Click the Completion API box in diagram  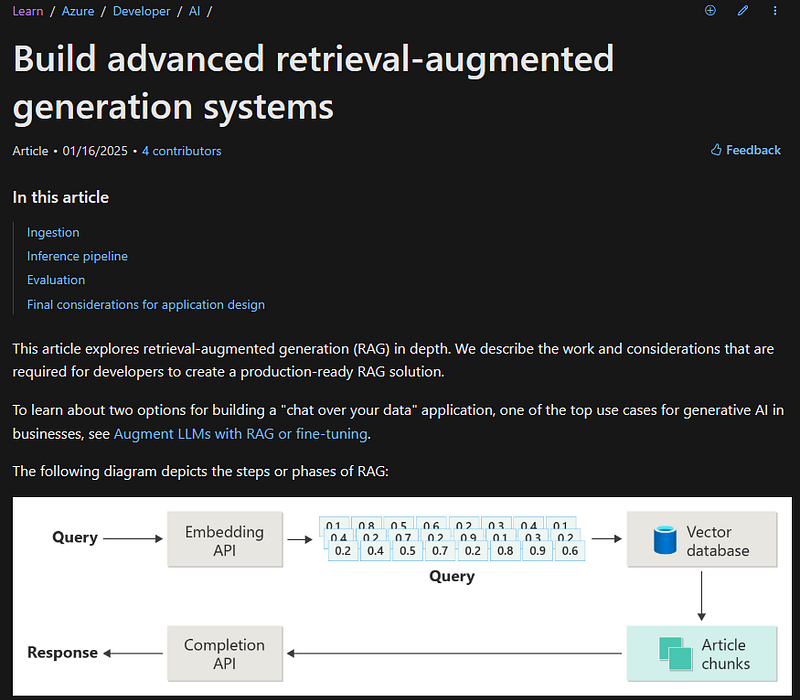tap(225, 654)
